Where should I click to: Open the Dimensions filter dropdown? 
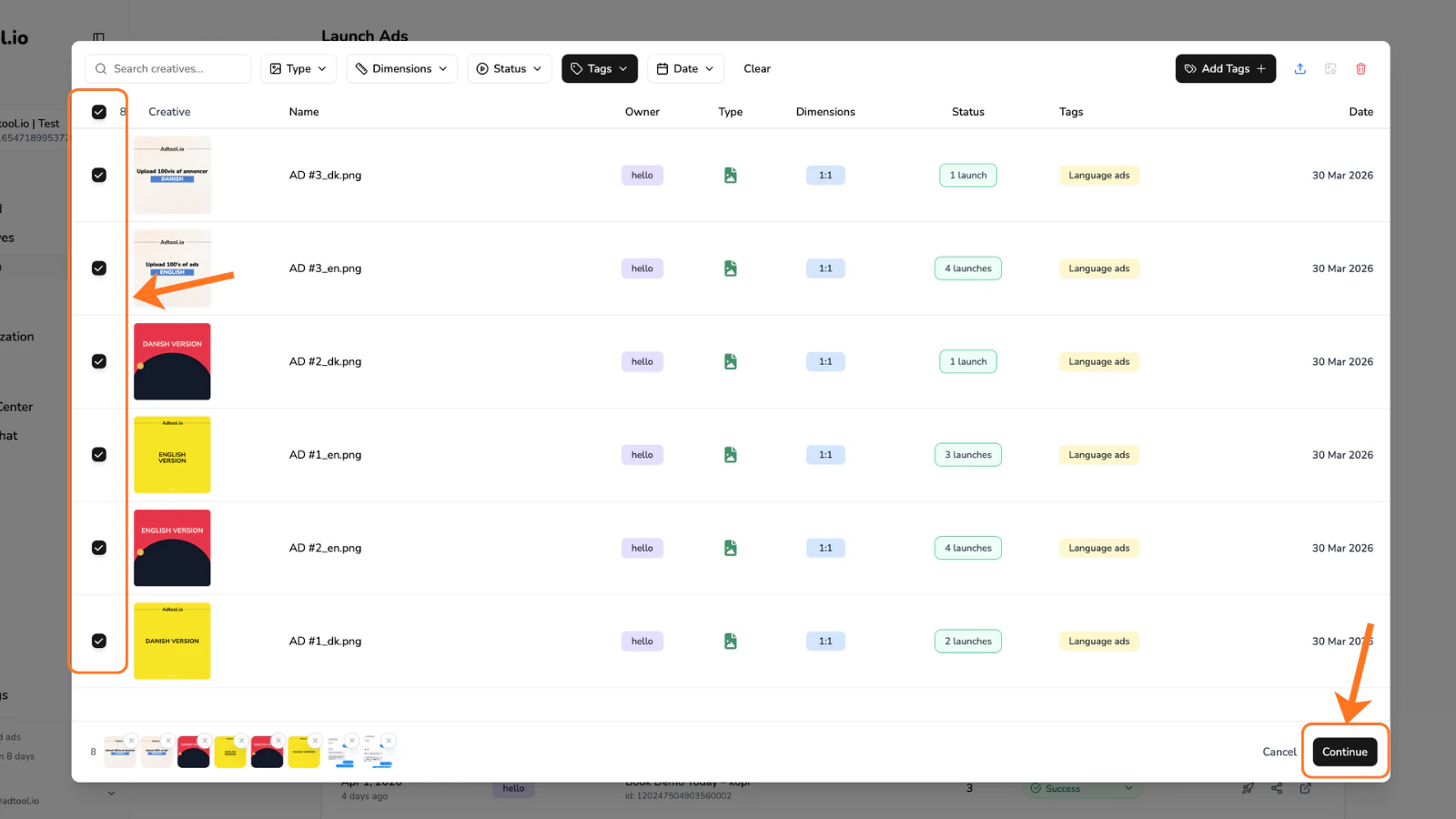[x=402, y=68]
